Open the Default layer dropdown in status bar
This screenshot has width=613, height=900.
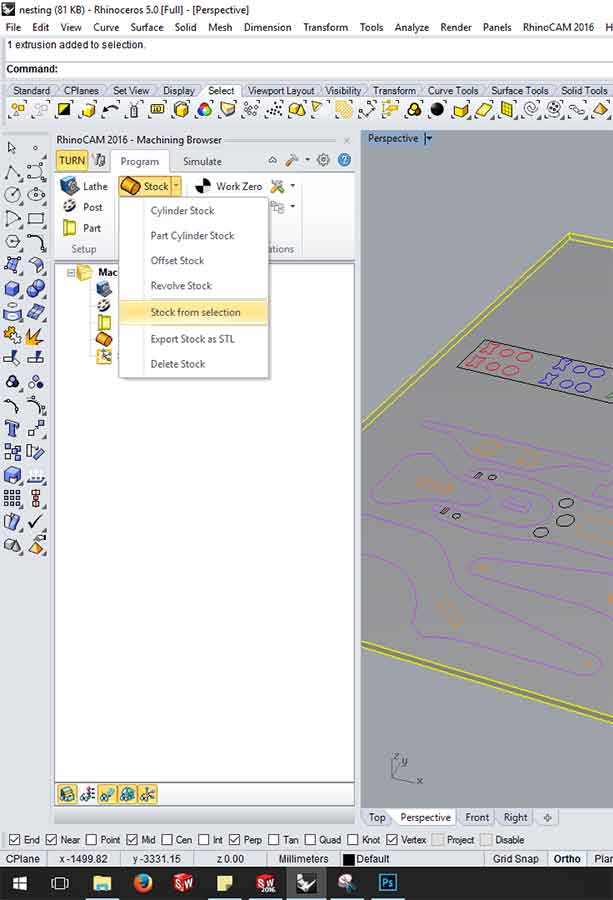(372, 859)
